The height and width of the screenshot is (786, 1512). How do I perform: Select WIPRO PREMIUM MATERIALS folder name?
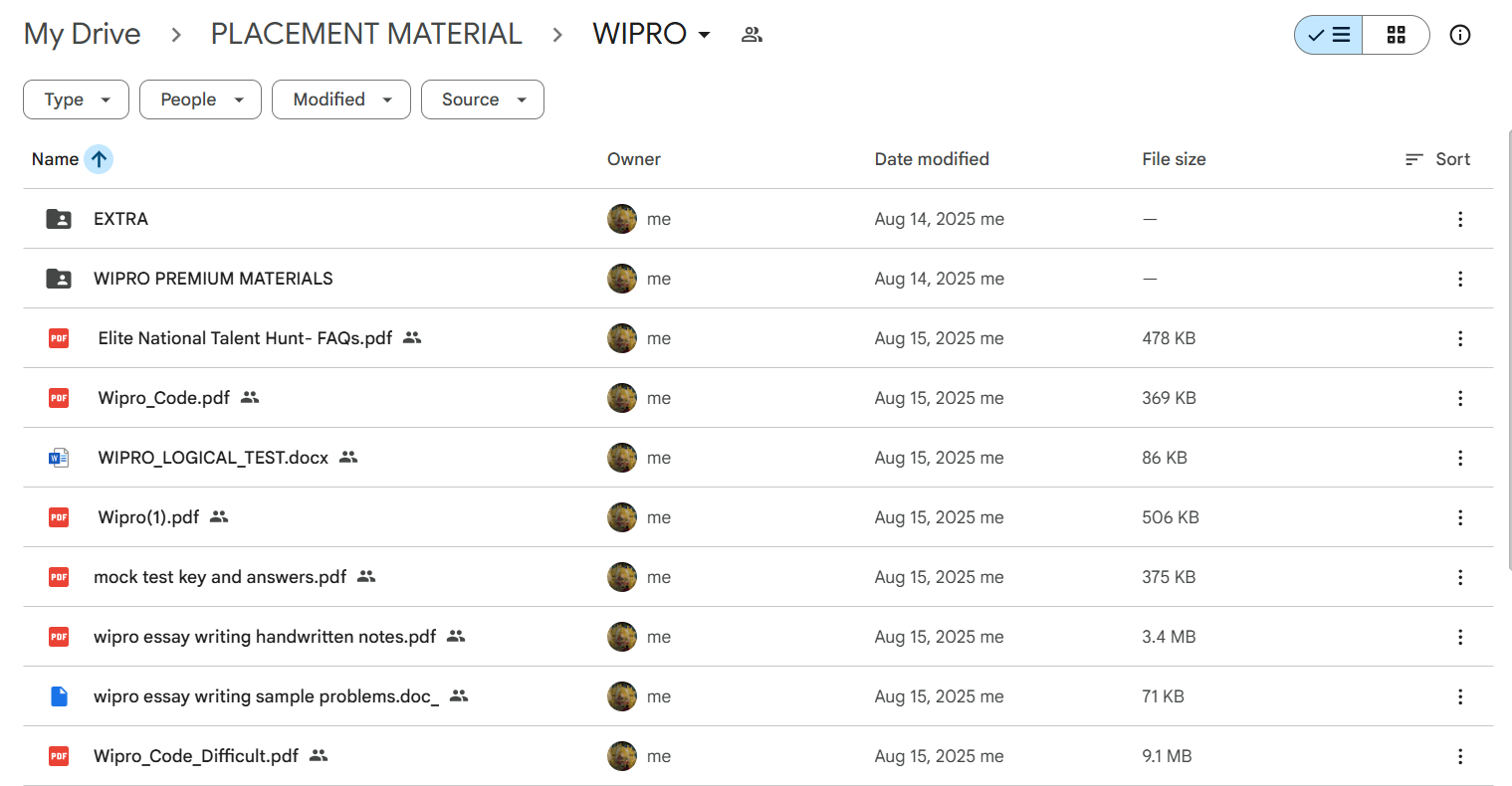point(213,279)
